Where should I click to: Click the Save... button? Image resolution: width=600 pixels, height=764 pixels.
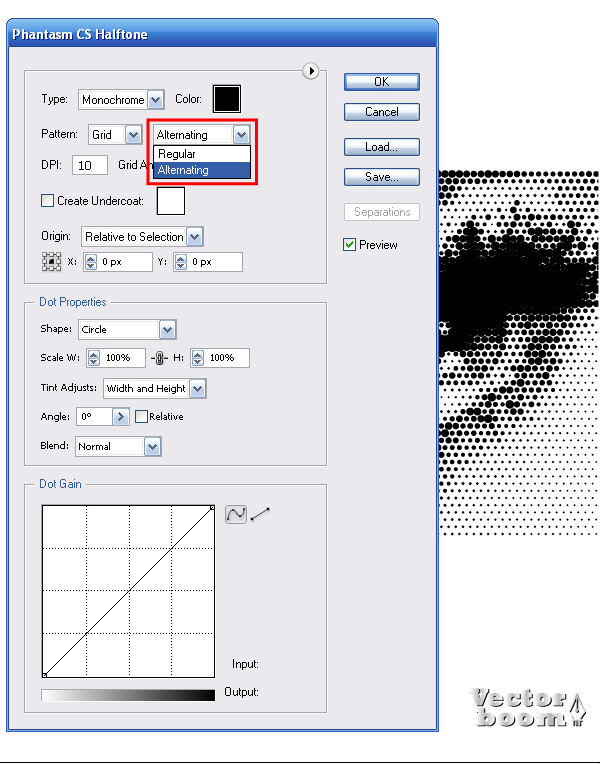pos(382,177)
